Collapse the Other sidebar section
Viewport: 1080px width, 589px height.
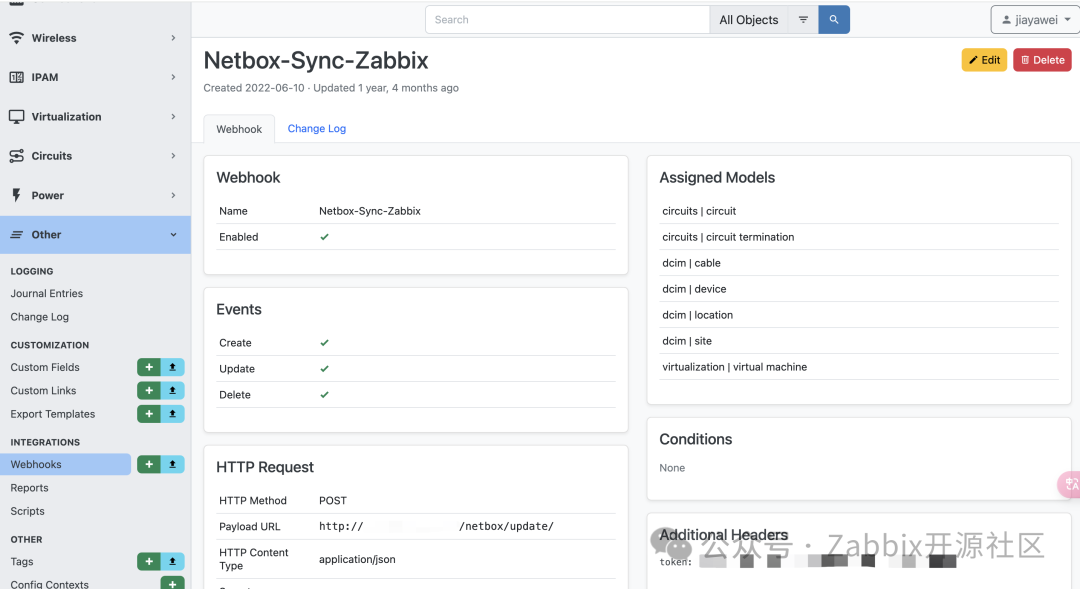(95, 235)
